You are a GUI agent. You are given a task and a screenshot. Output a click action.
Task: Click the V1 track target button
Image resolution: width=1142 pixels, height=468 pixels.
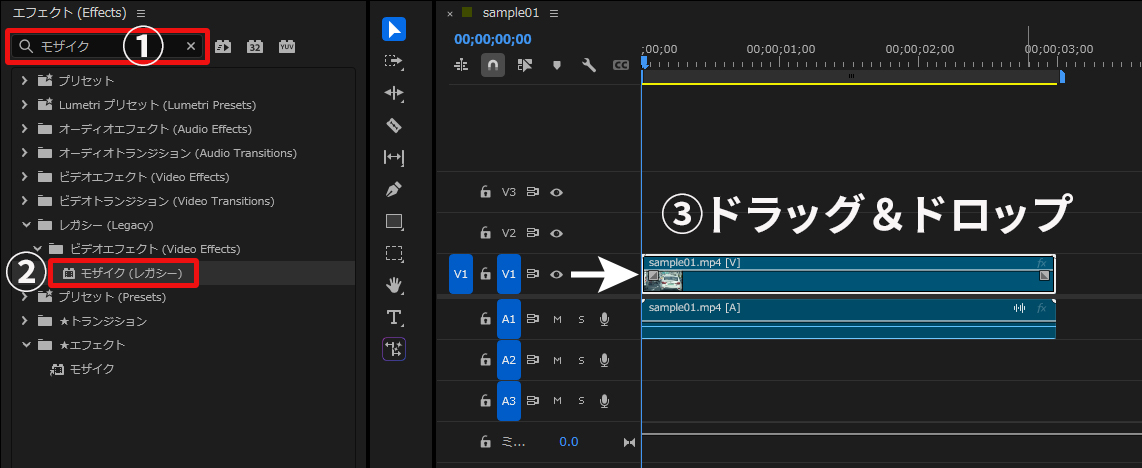click(509, 274)
